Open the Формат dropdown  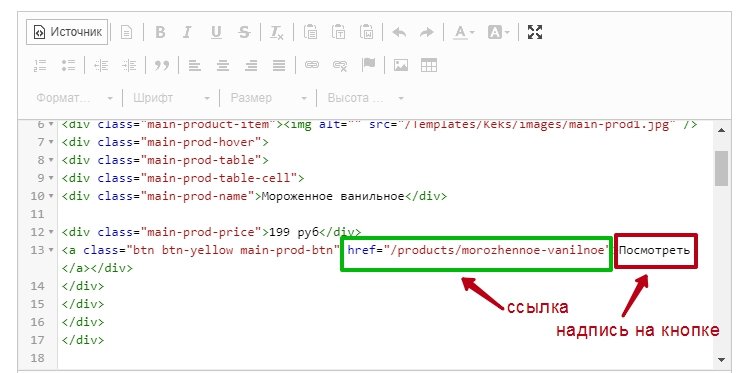tap(75, 98)
